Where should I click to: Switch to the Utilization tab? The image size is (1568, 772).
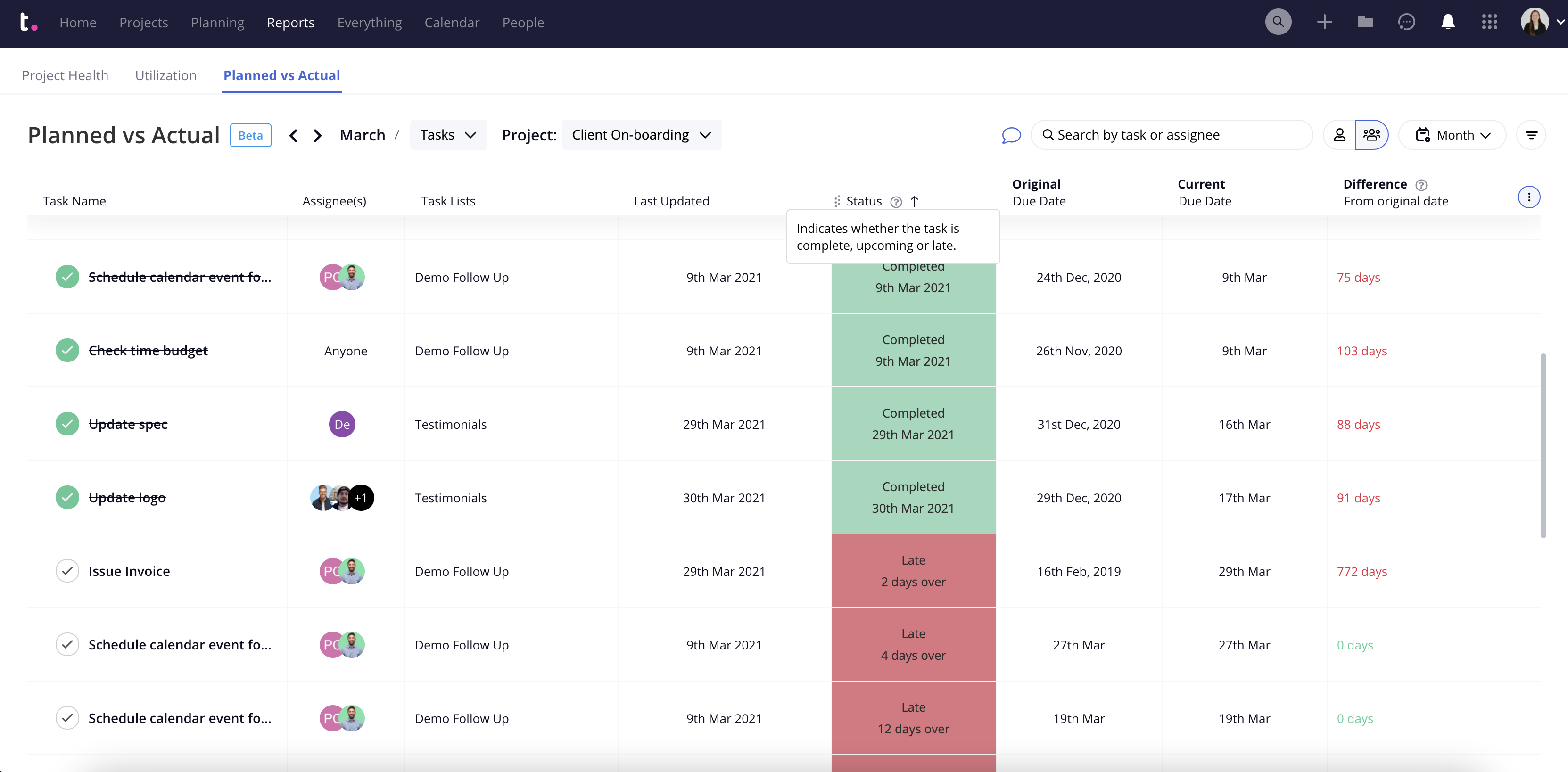click(x=165, y=75)
